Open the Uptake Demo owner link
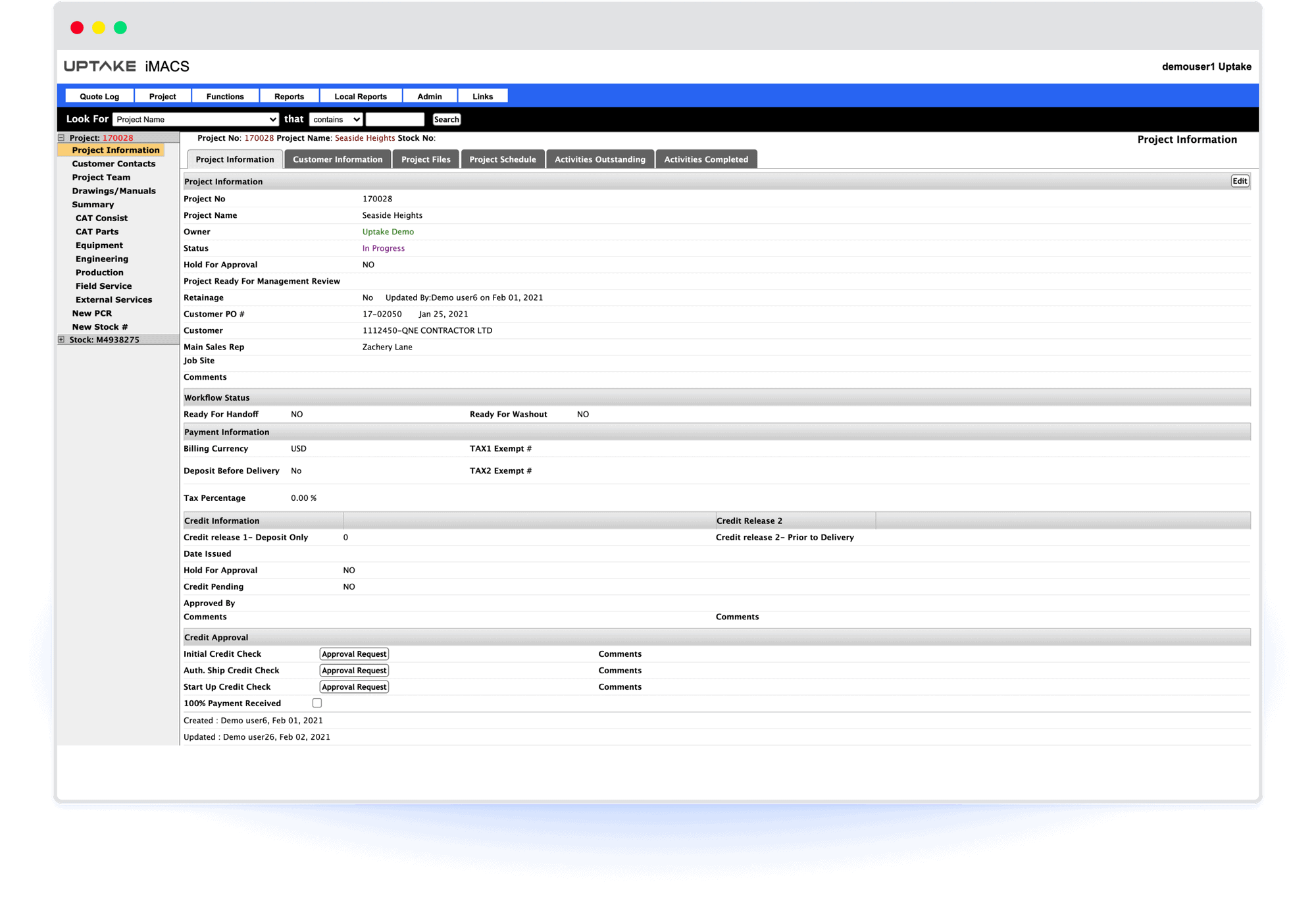This screenshot has width=1316, height=901. point(388,232)
